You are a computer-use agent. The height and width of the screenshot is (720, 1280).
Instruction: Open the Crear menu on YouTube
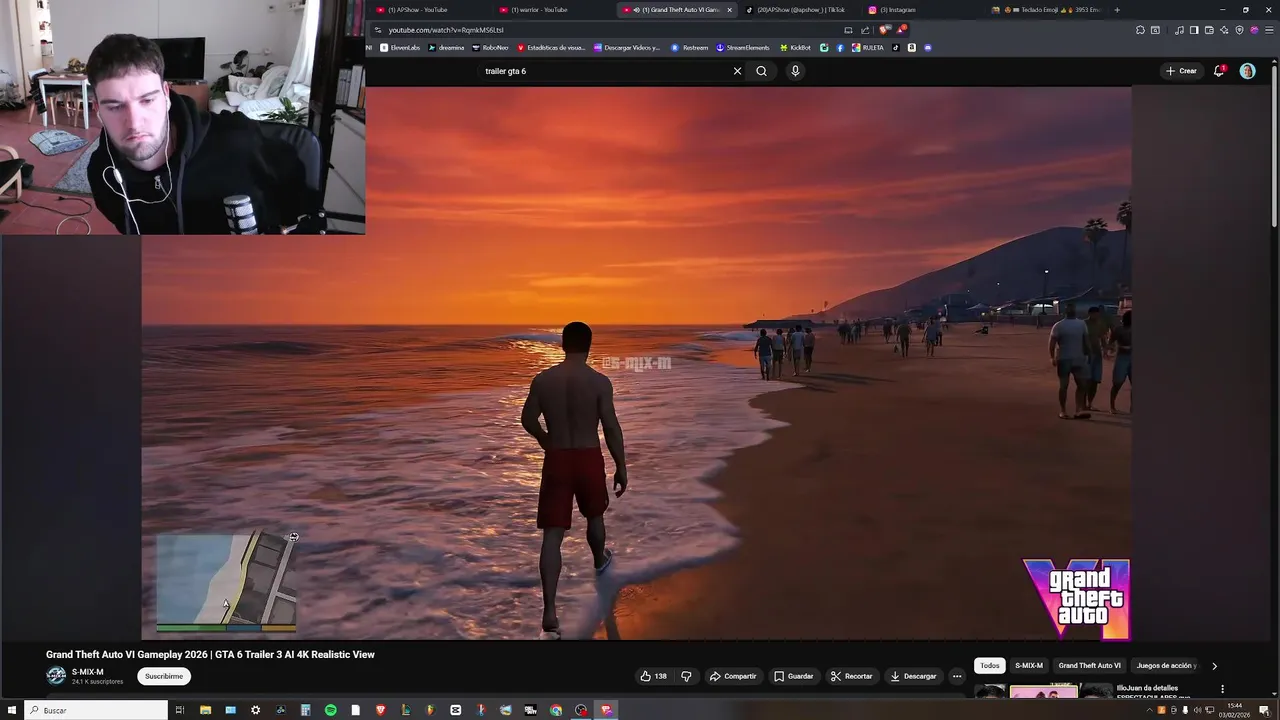click(x=1181, y=71)
